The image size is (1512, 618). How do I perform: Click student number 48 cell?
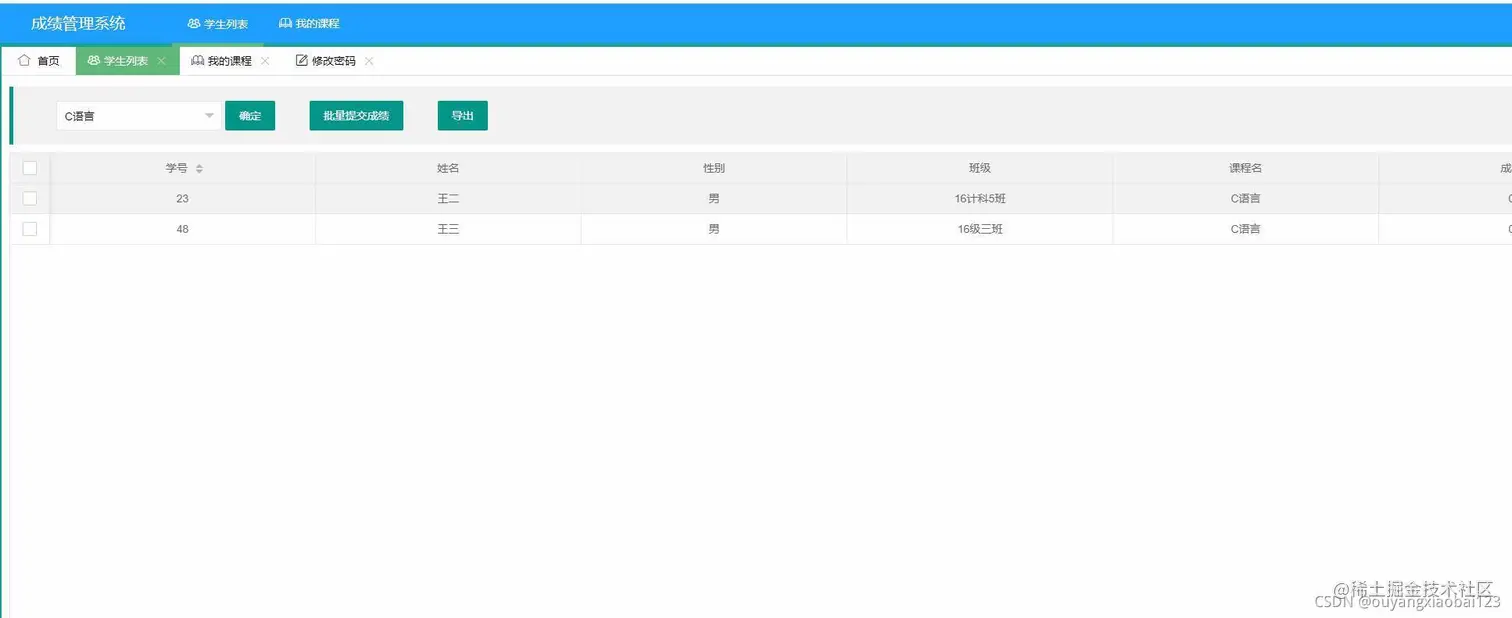pyautogui.click(x=183, y=229)
